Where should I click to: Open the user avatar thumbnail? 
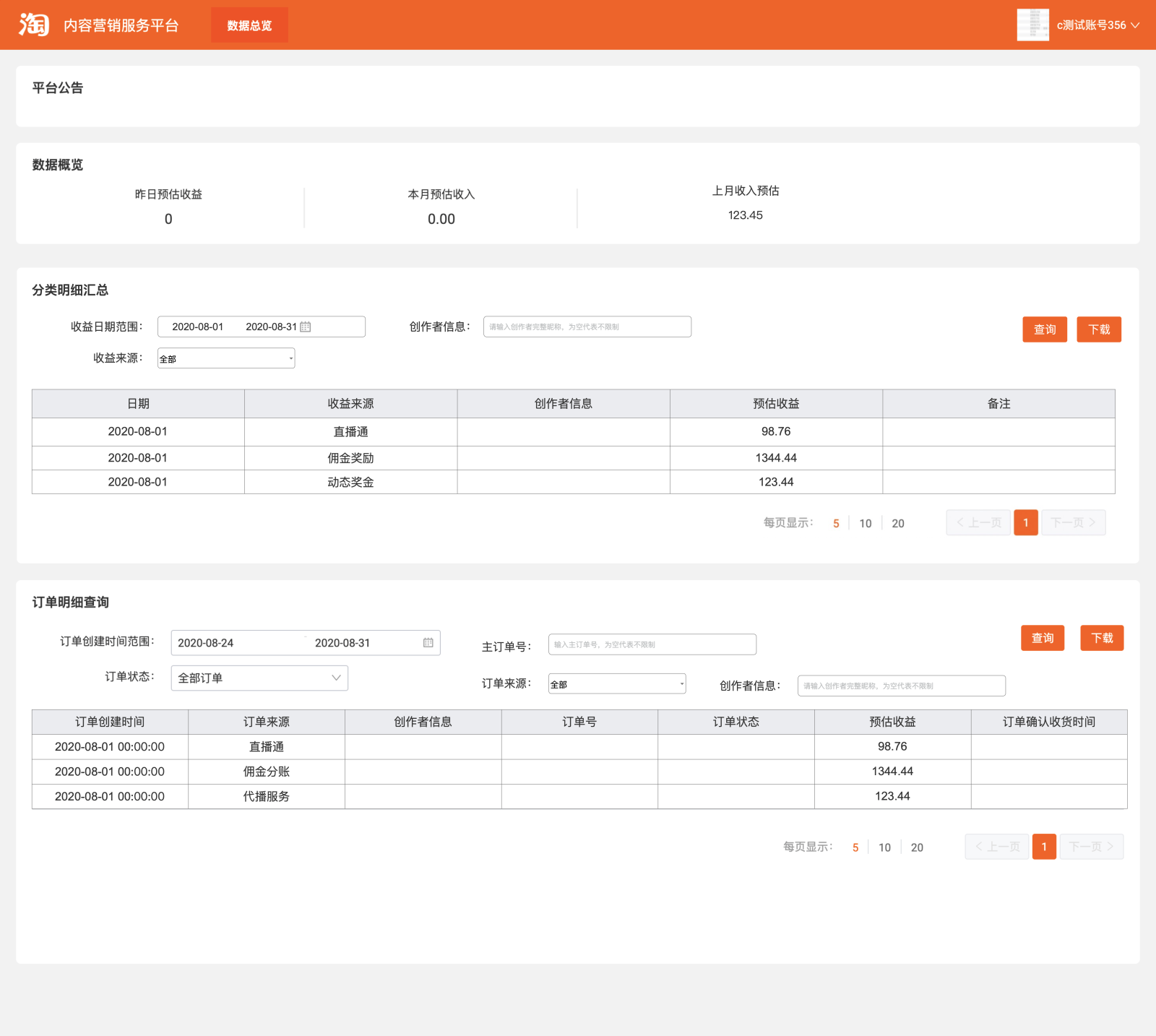pyautogui.click(x=1032, y=25)
